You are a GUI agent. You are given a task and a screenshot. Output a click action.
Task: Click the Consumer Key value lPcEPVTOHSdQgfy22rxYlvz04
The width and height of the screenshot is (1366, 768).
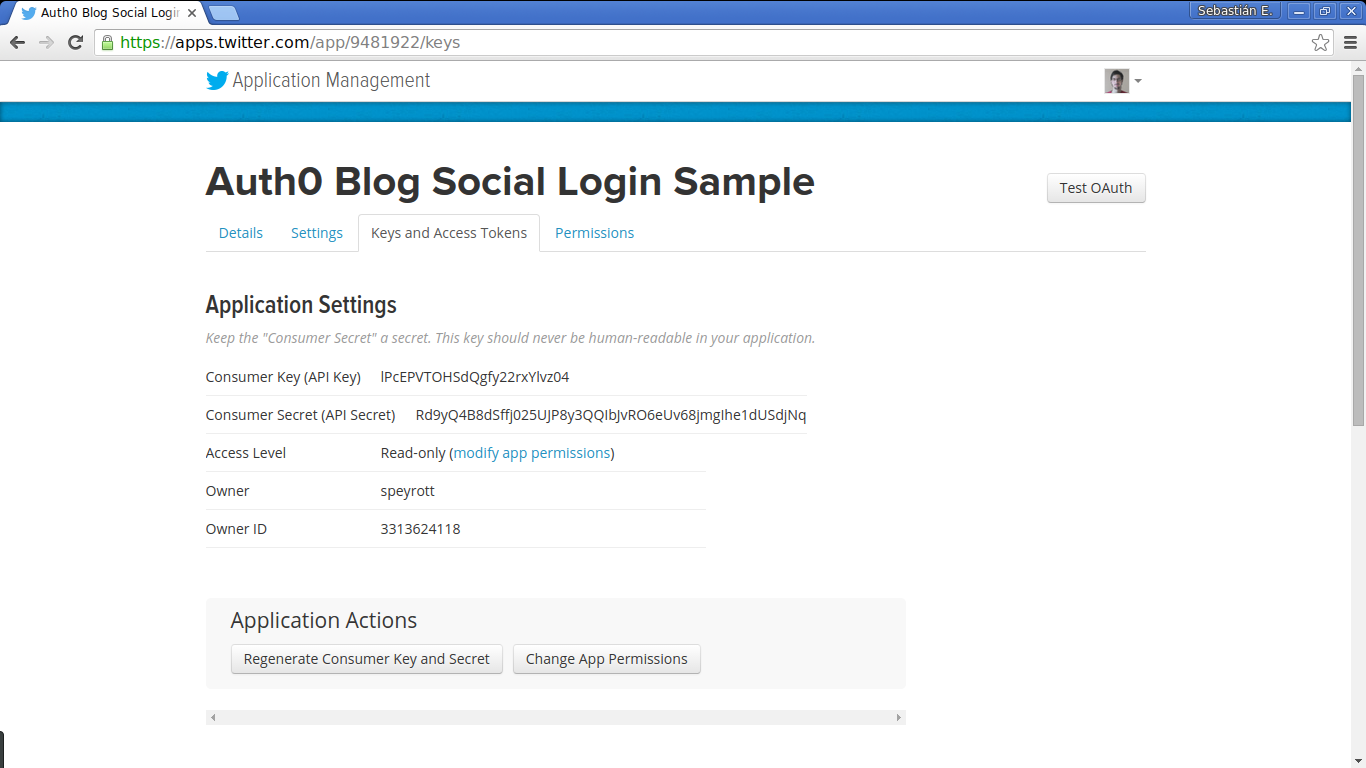[x=475, y=377]
